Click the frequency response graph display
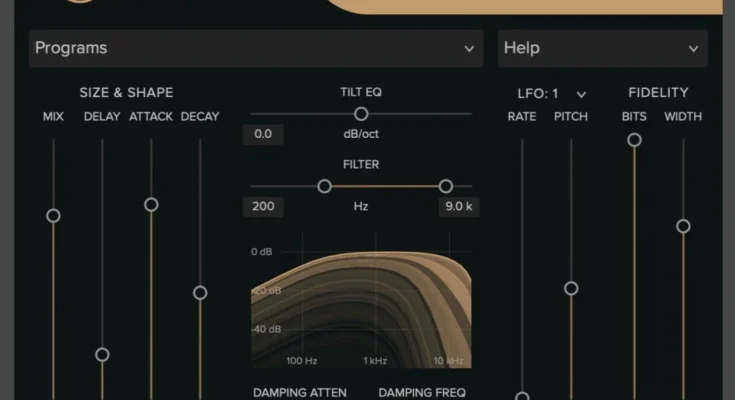735x400 pixels. tap(360, 305)
